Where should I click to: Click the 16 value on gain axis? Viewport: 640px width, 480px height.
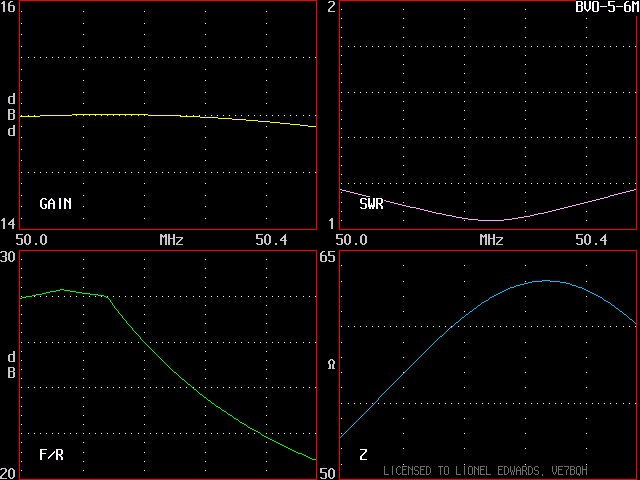(x=8, y=8)
